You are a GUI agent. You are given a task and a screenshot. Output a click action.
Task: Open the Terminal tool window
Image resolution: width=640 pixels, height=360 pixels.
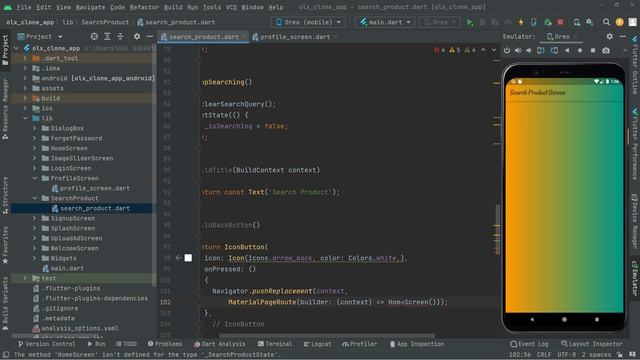coord(275,344)
